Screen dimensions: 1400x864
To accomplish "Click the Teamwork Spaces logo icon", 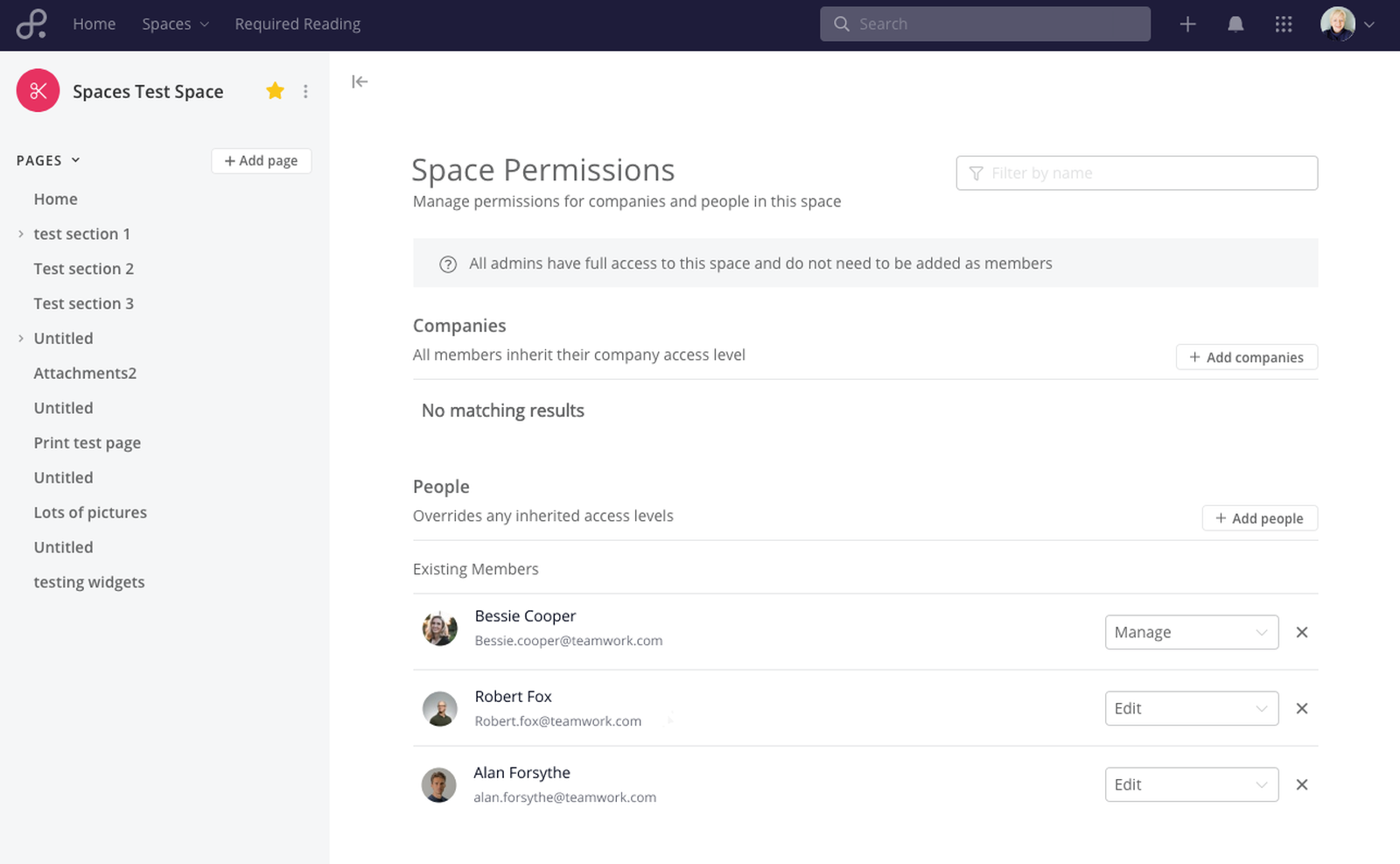I will [x=31, y=24].
